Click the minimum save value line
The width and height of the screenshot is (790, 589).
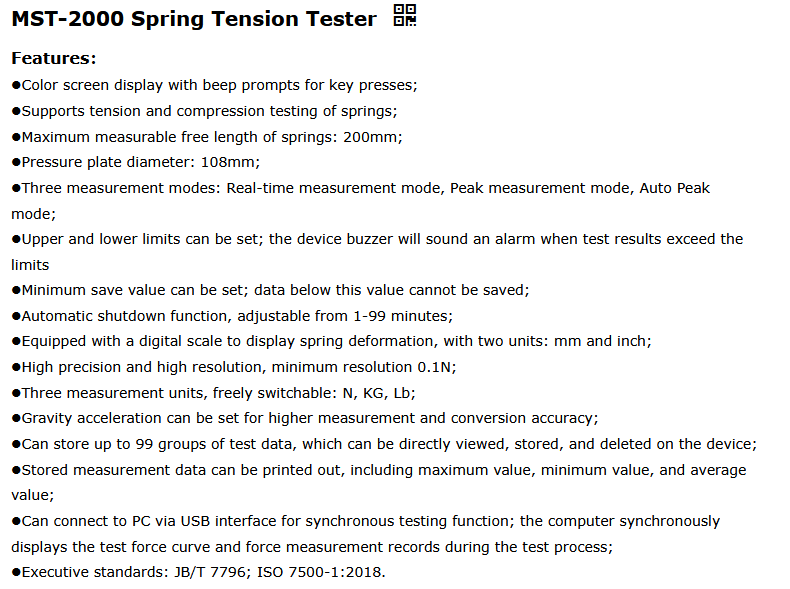(270, 290)
